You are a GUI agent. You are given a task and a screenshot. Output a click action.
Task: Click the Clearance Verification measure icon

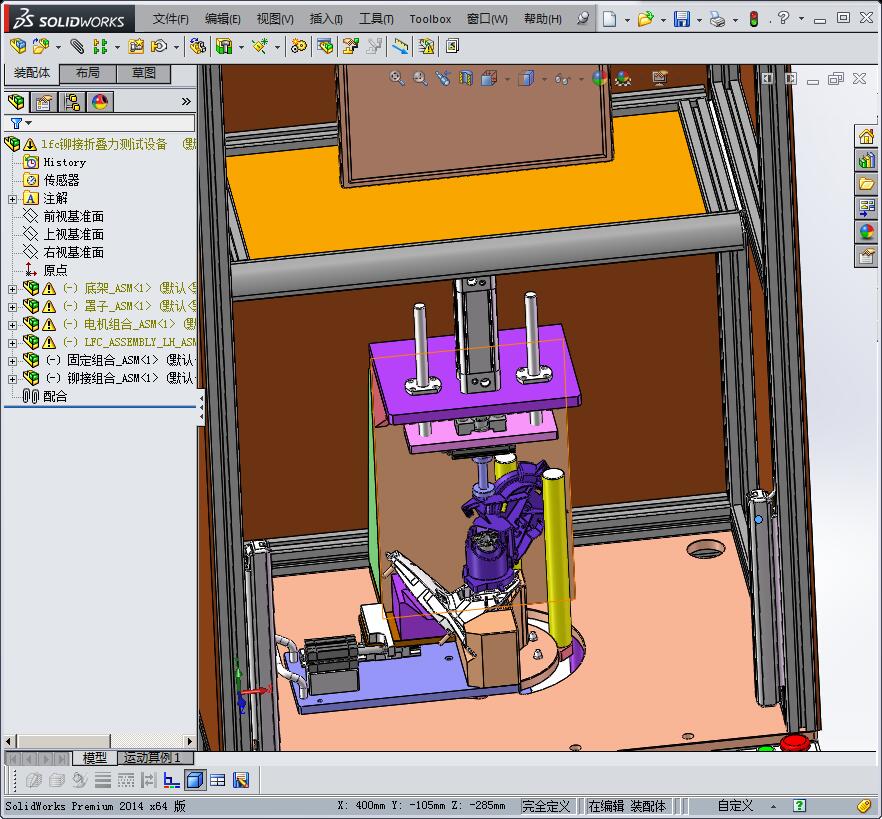click(x=400, y=46)
